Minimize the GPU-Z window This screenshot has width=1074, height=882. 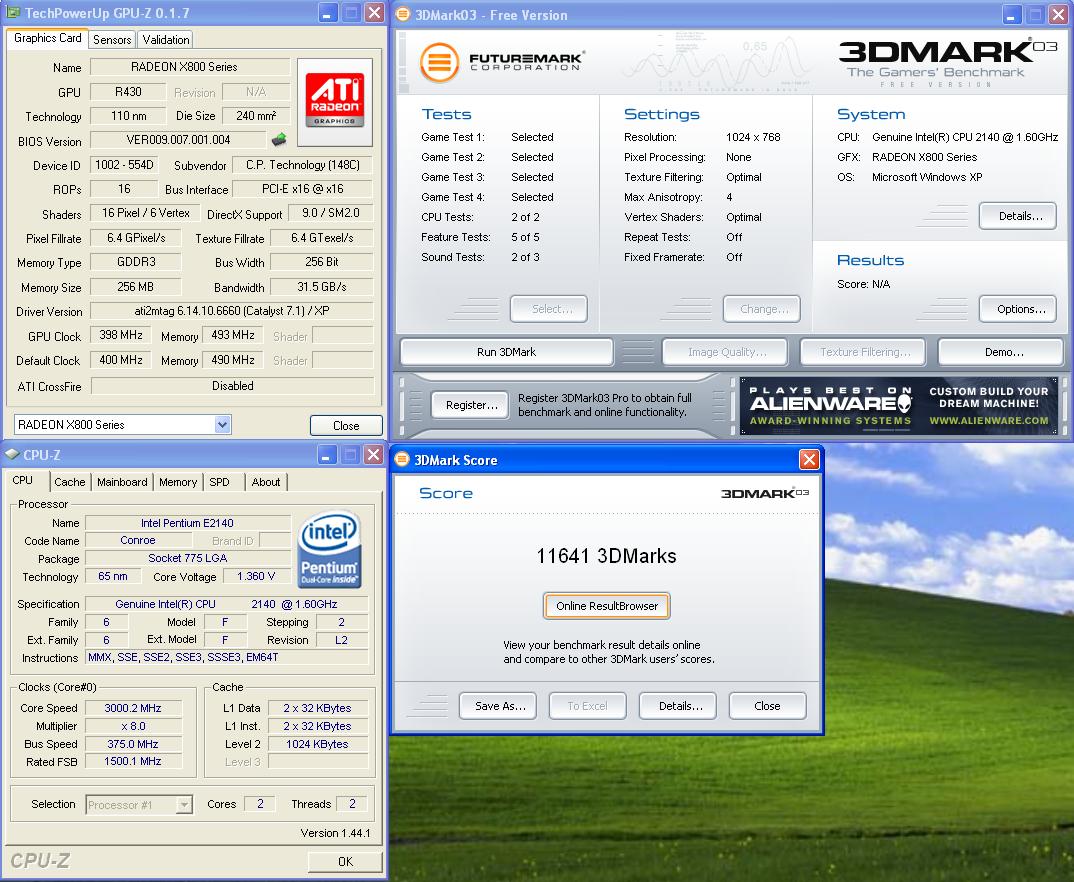click(328, 13)
